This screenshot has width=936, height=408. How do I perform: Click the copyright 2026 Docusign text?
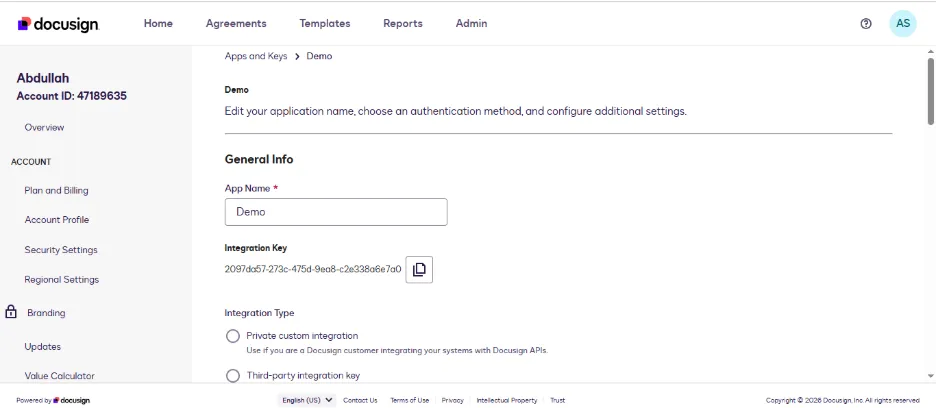point(843,400)
